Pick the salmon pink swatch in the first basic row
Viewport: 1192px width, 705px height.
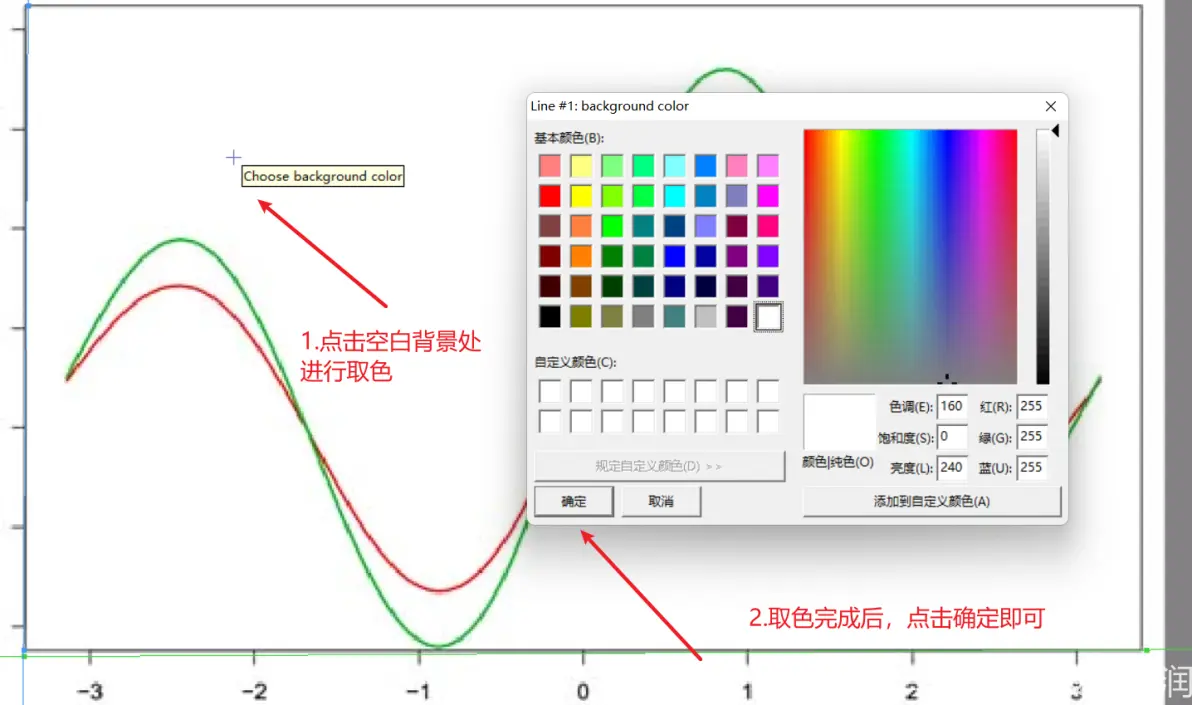pos(550,165)
